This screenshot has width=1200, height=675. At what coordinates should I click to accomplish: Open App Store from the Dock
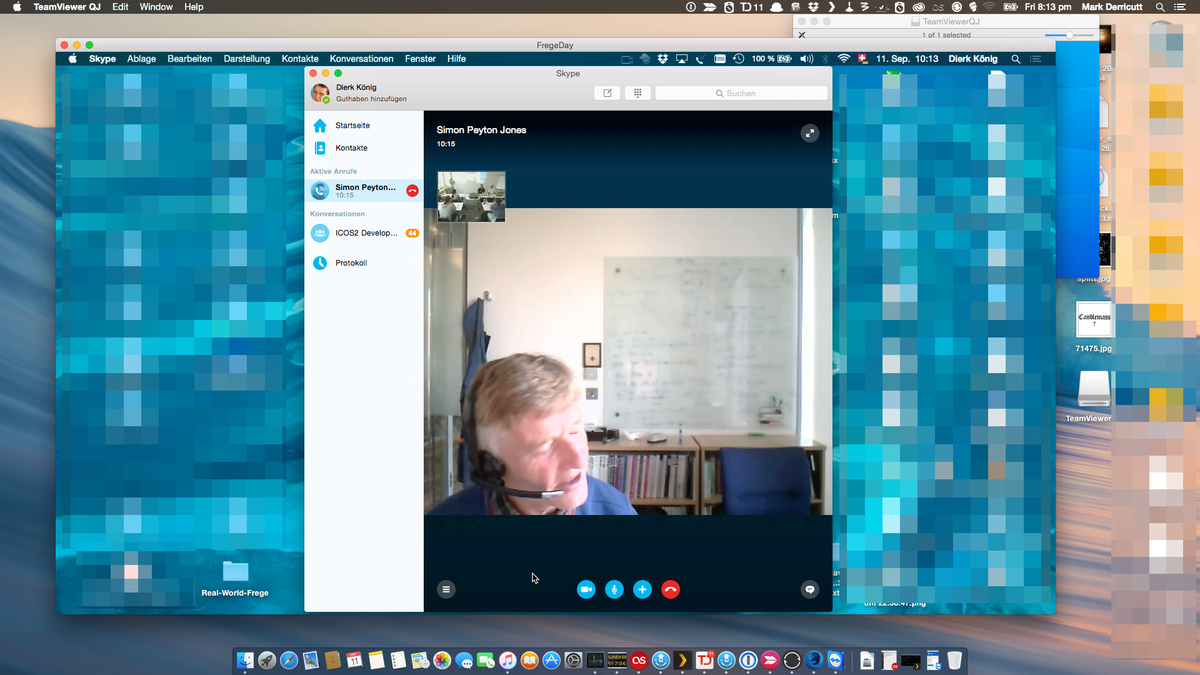coord(551,660)
